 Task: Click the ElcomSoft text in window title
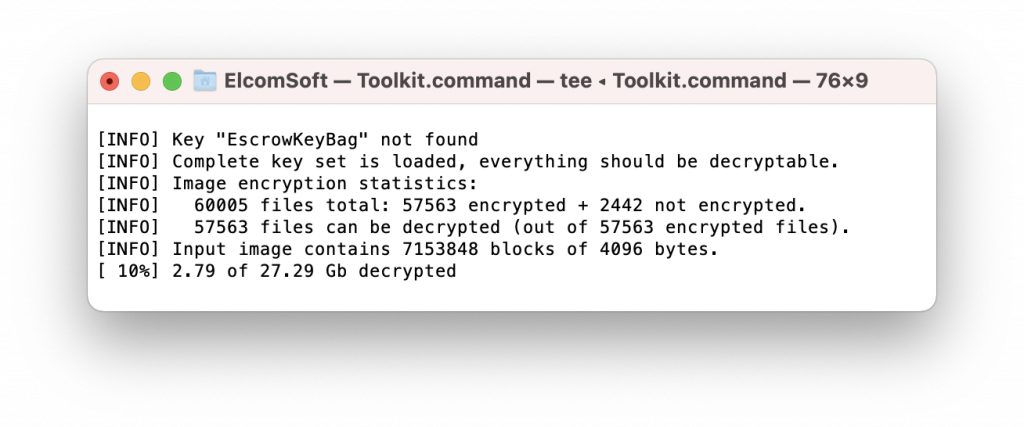click(x=276, y=81)
